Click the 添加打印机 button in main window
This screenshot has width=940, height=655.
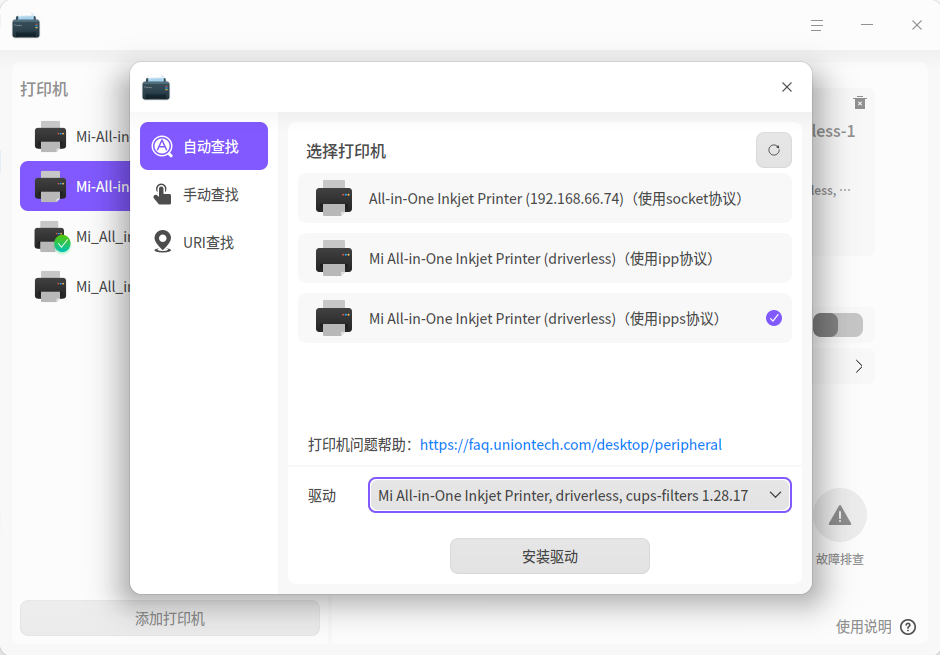point(170,618)
